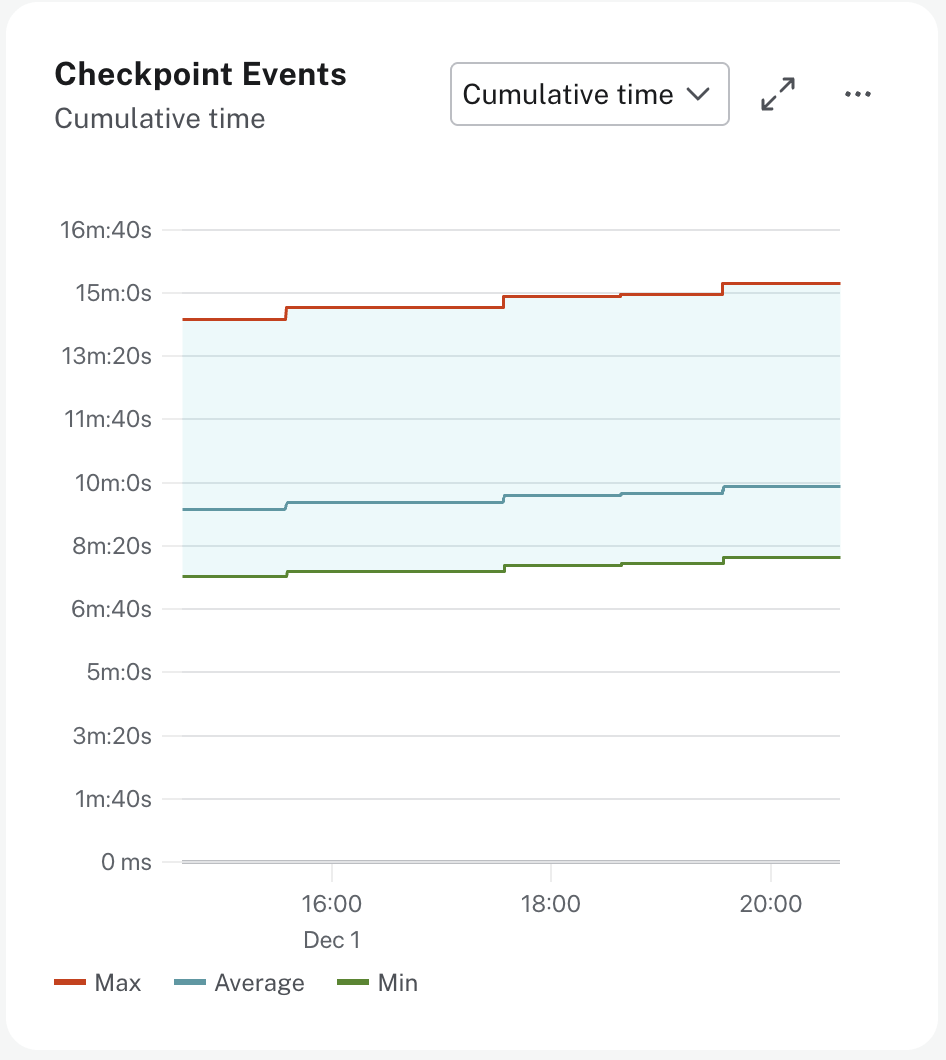Screen dimensions: 946x1060
Task: Click the Checkpoint Events title
Action: (200, 74)
